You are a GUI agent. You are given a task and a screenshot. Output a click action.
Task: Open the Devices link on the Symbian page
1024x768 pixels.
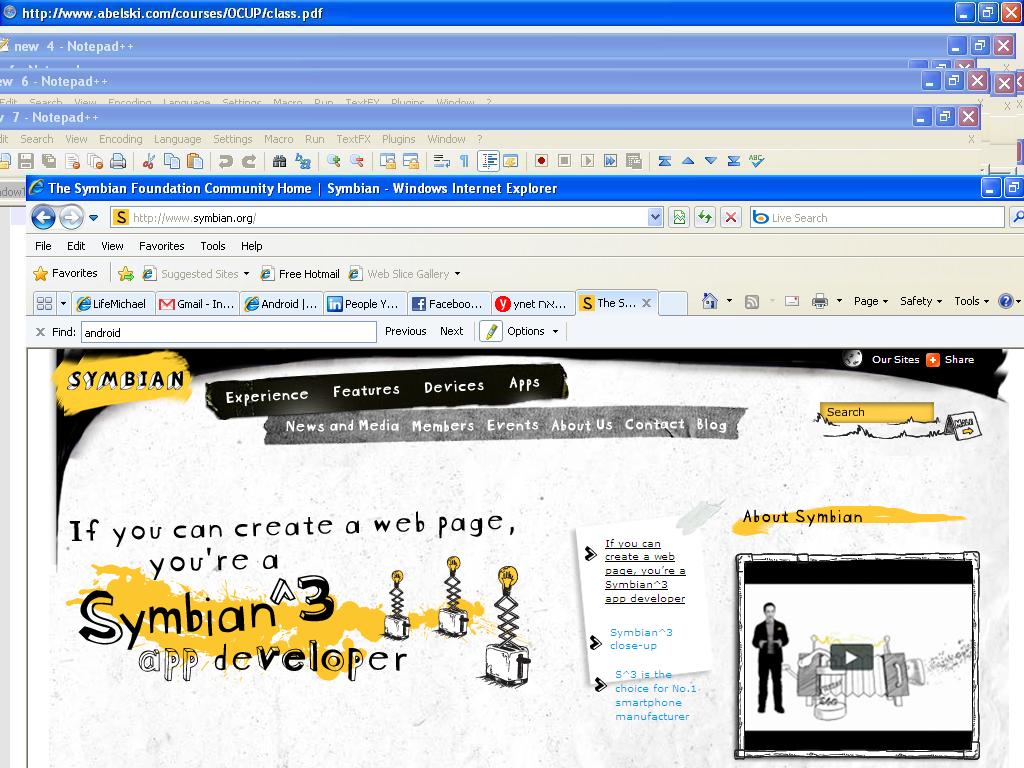454,387
